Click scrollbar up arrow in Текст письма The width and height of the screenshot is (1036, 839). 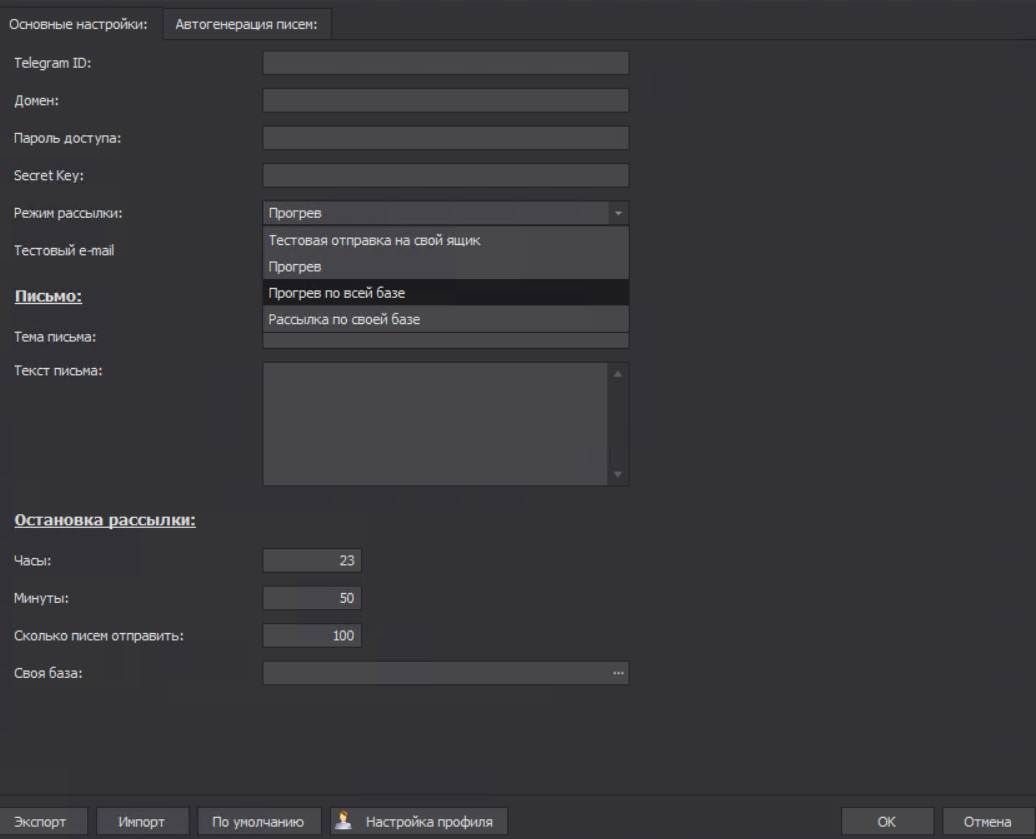[x=618, y=374]
